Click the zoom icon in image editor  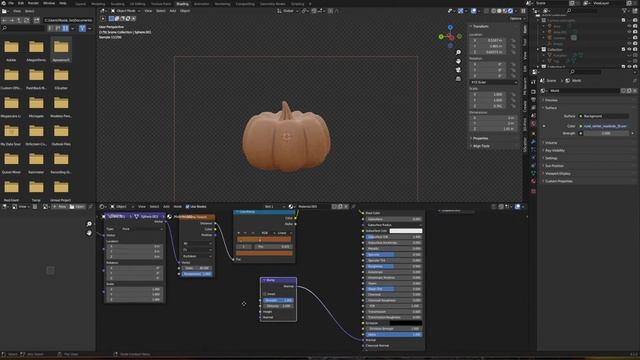[89, 224]
